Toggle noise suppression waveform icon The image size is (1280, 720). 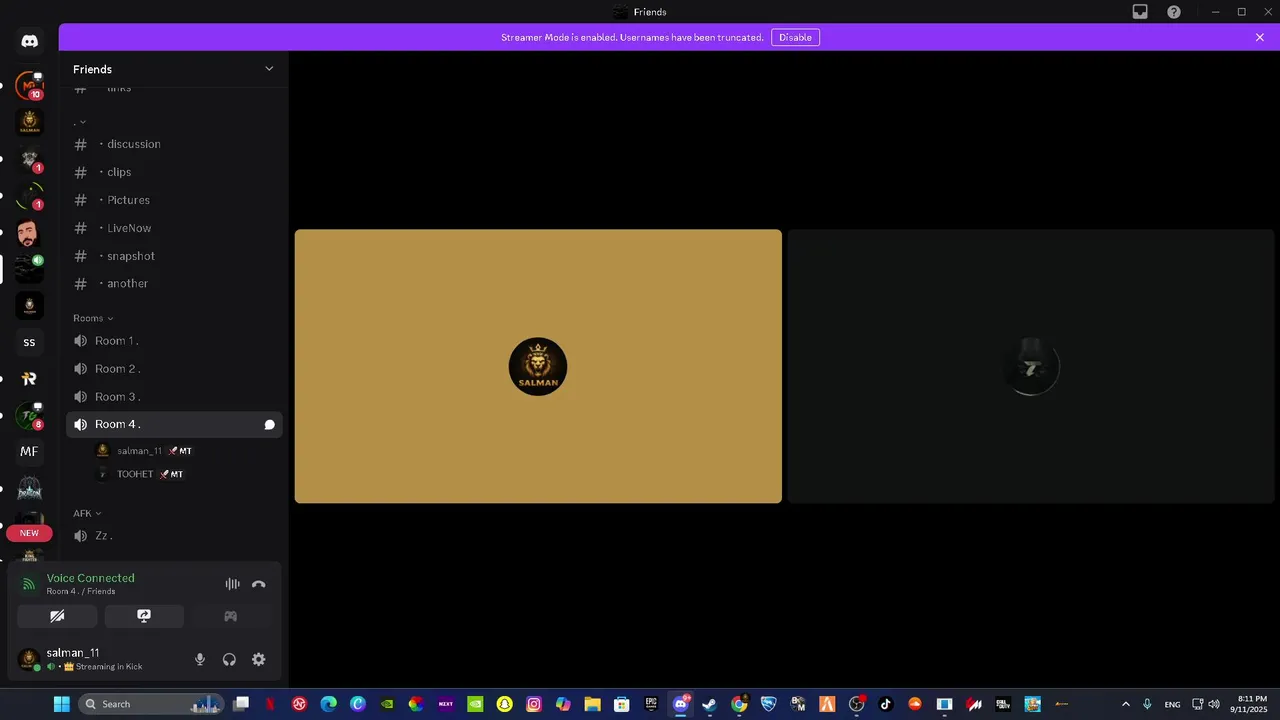click(232, 584)
